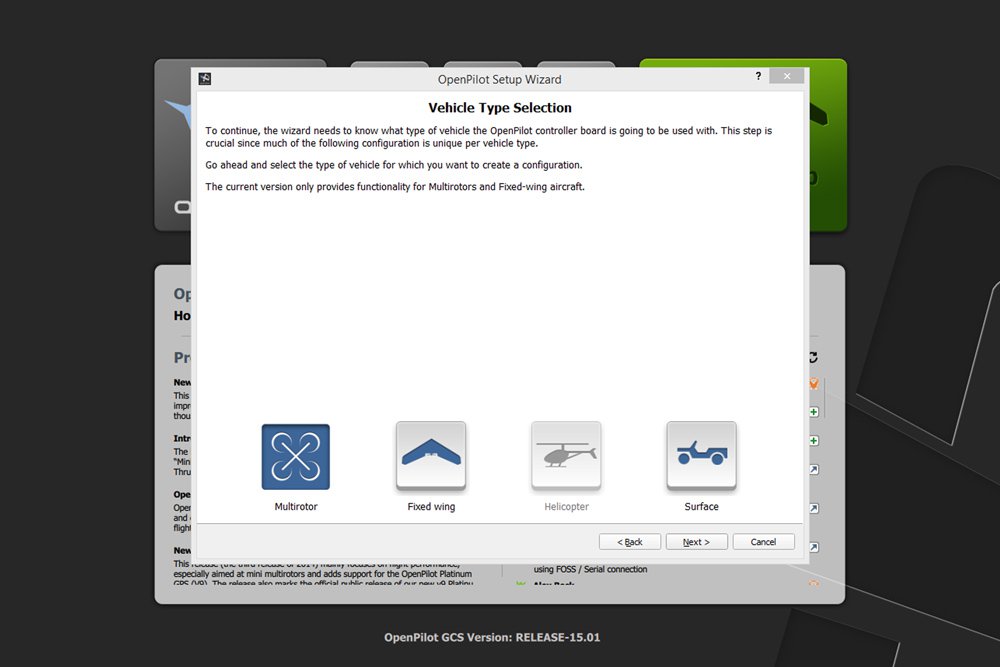Viewport: 1000px width, 667px height.
Task: Cancel the setup wizard
Action: 763,541
